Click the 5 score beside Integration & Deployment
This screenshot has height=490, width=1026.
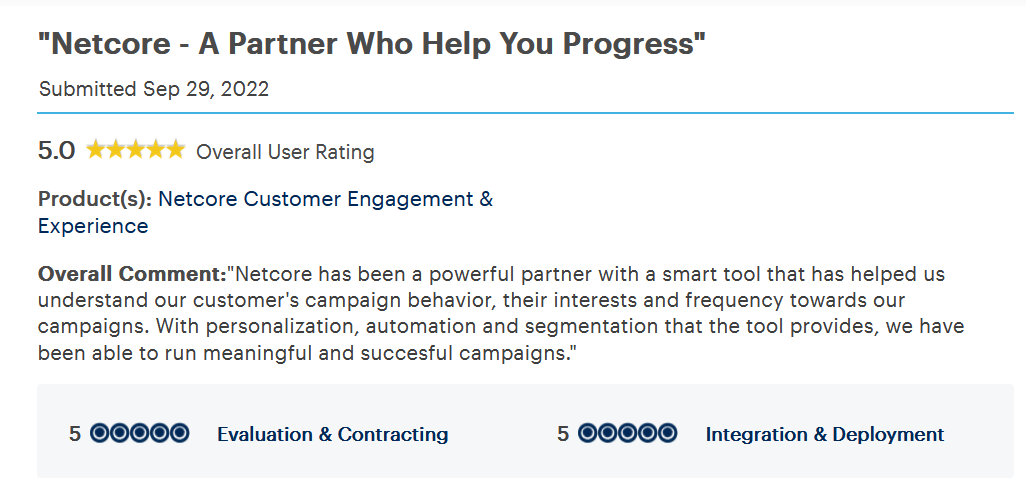click(563, 434)
